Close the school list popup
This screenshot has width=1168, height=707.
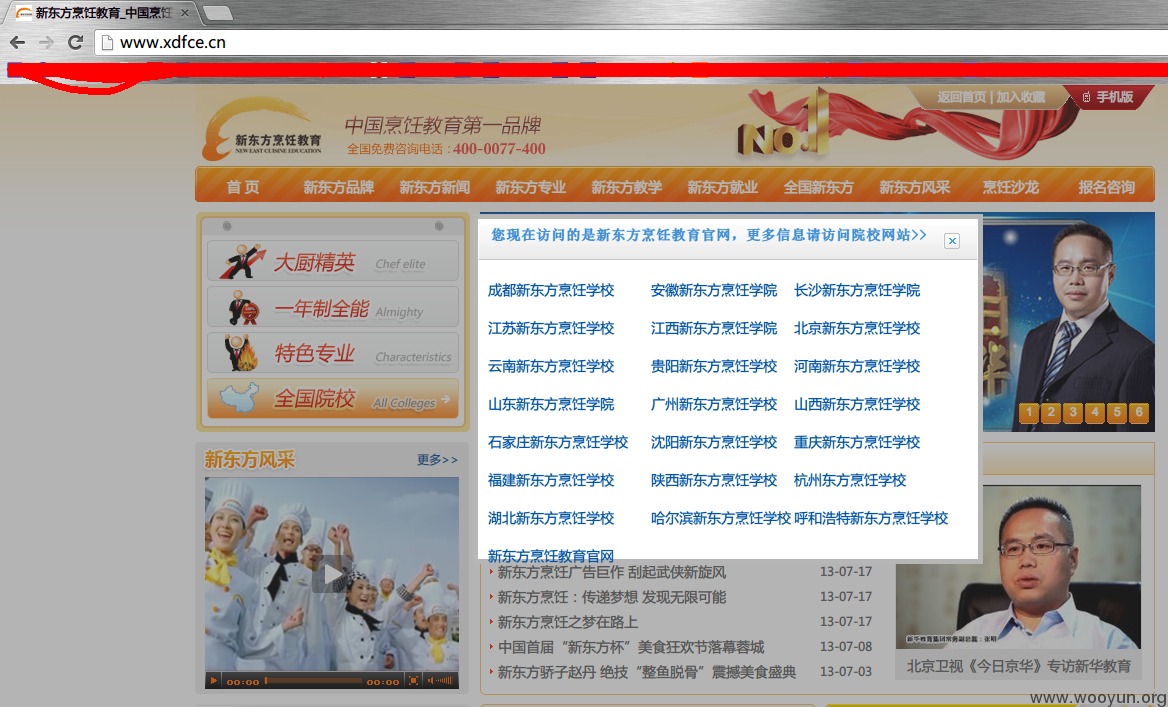[951, 241]
